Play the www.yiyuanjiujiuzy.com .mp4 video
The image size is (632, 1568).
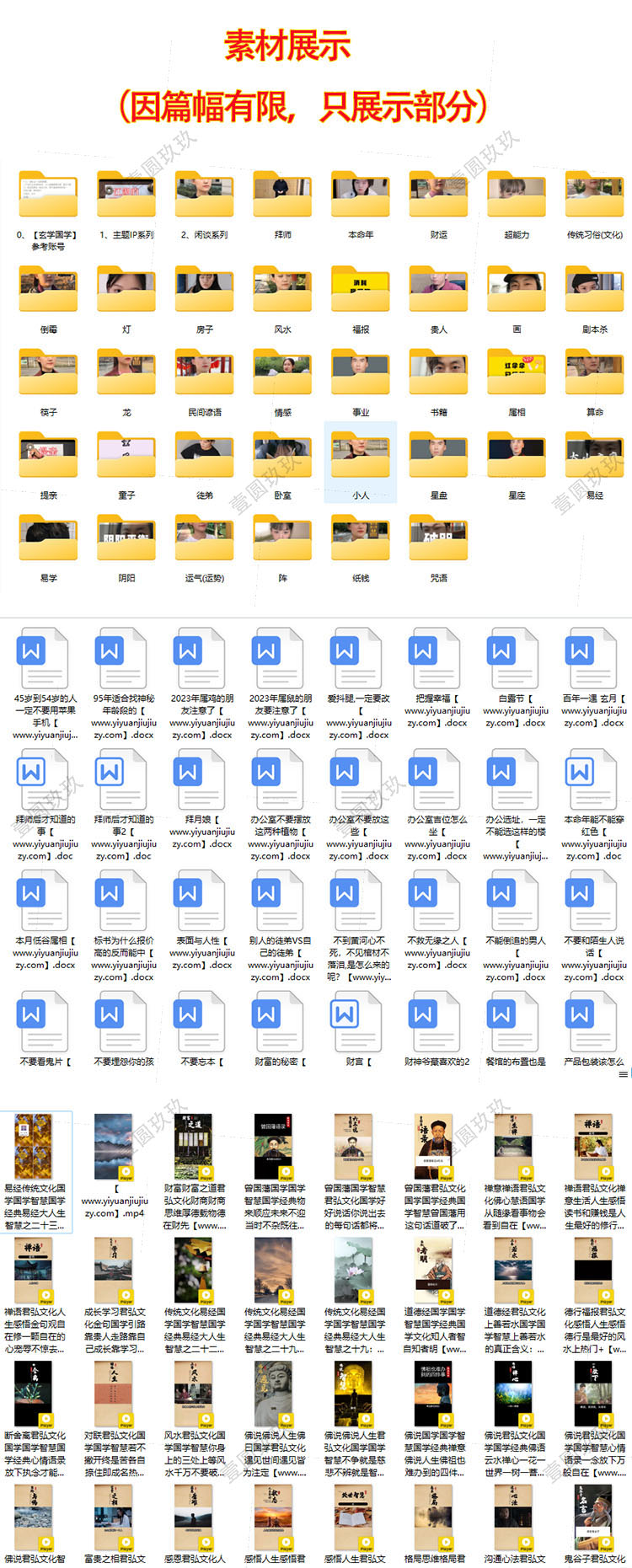click(114, 1146)
